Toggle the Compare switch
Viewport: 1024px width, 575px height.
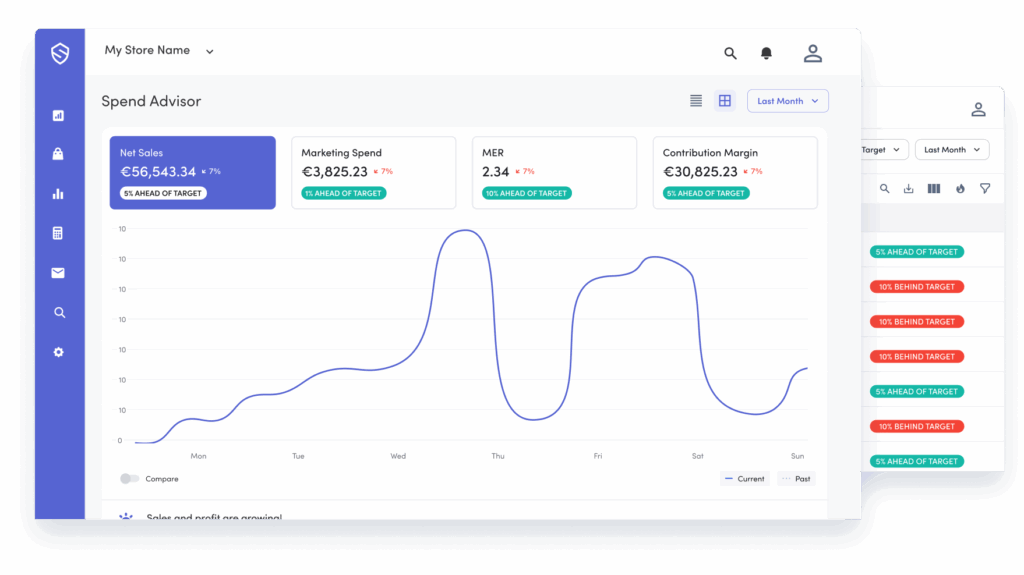[x=130, y=479]
